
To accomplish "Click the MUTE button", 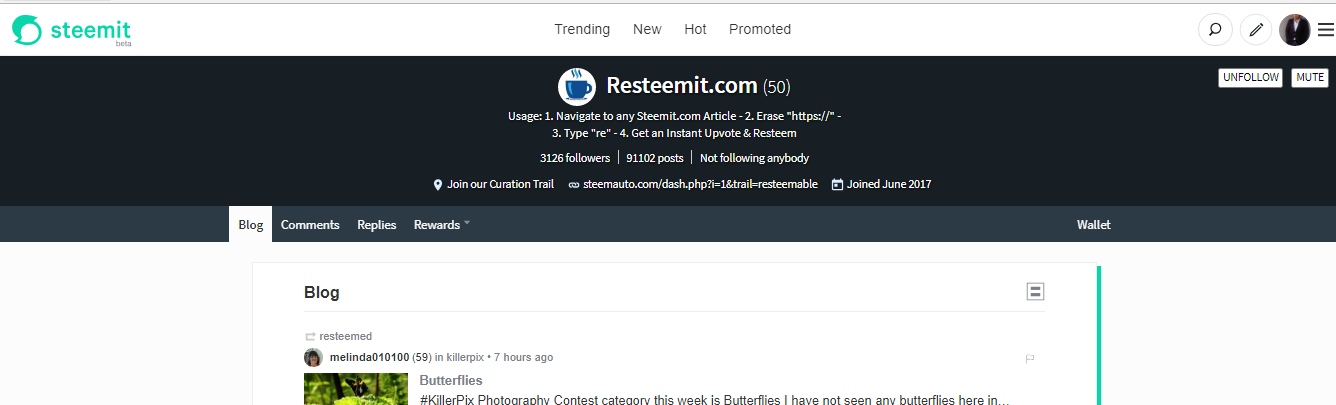I will 1310,77.
